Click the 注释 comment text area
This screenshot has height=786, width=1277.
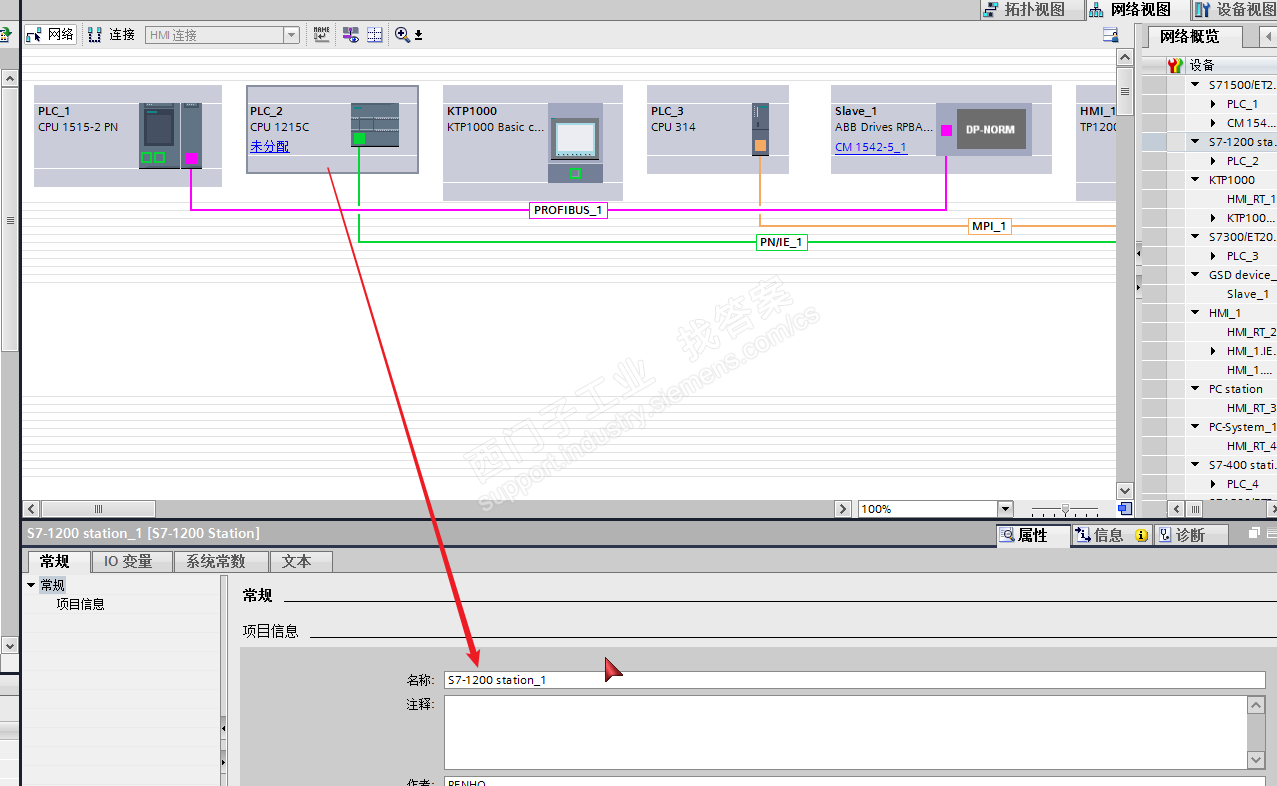pyautogui.click(x=846, y=733)
